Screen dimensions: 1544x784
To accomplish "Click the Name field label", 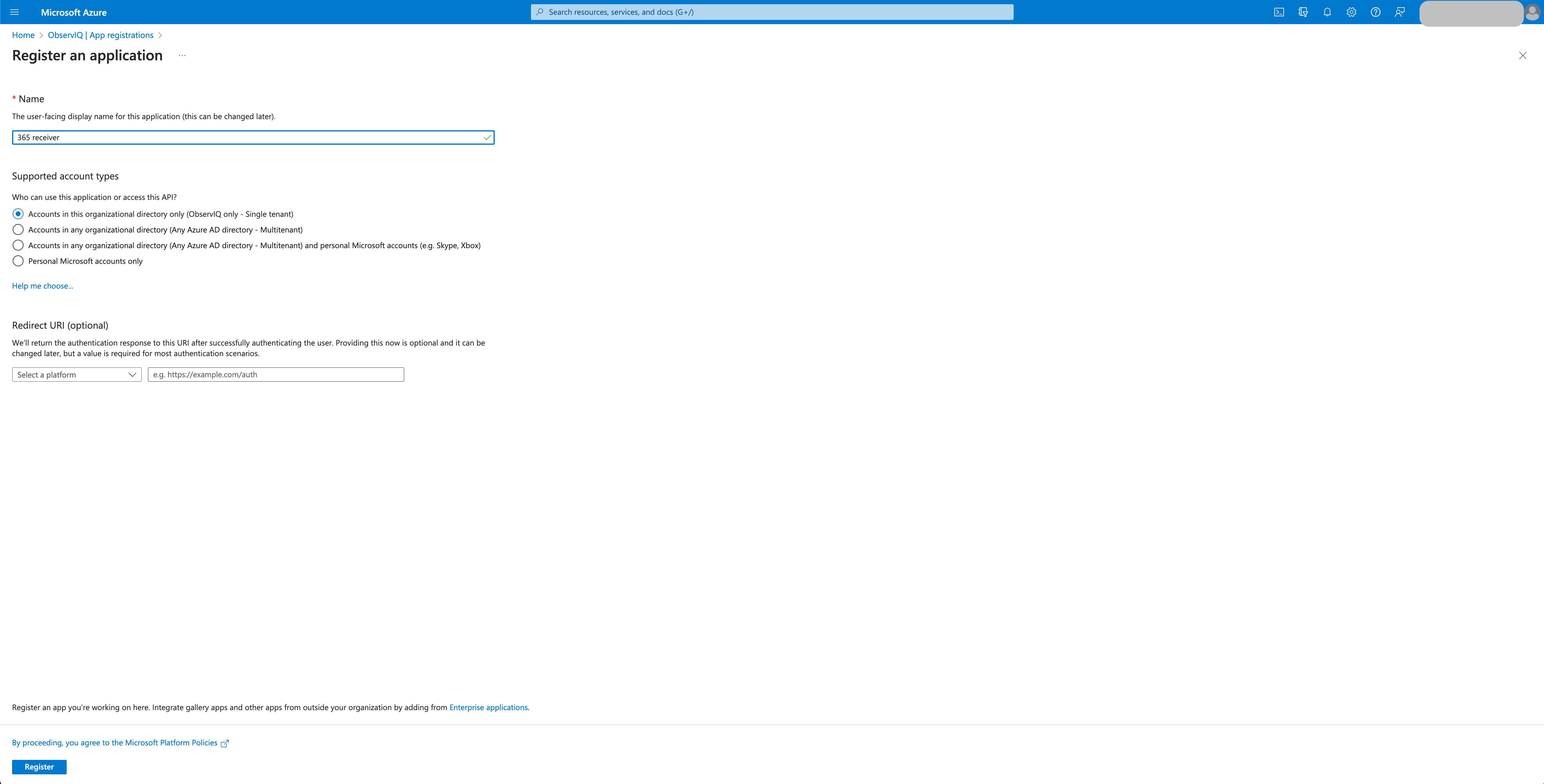I will point(31,99).
